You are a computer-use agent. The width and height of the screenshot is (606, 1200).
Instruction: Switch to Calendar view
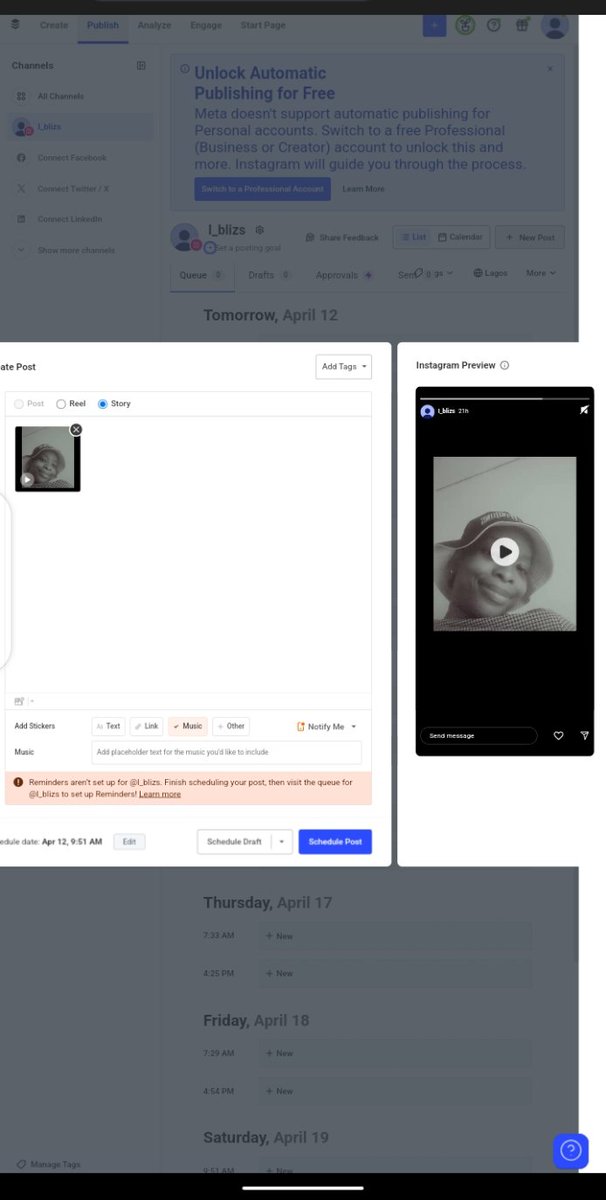[x=461, y=237]
